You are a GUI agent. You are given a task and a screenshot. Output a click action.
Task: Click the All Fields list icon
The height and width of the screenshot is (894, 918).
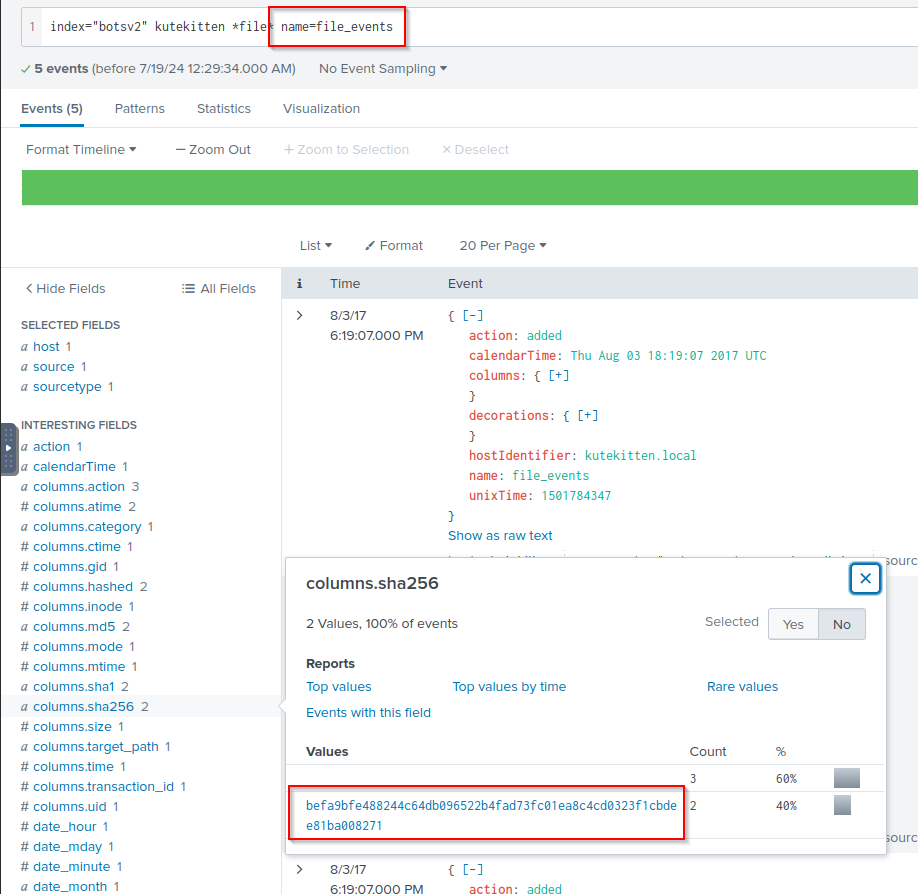pos(188,288)
